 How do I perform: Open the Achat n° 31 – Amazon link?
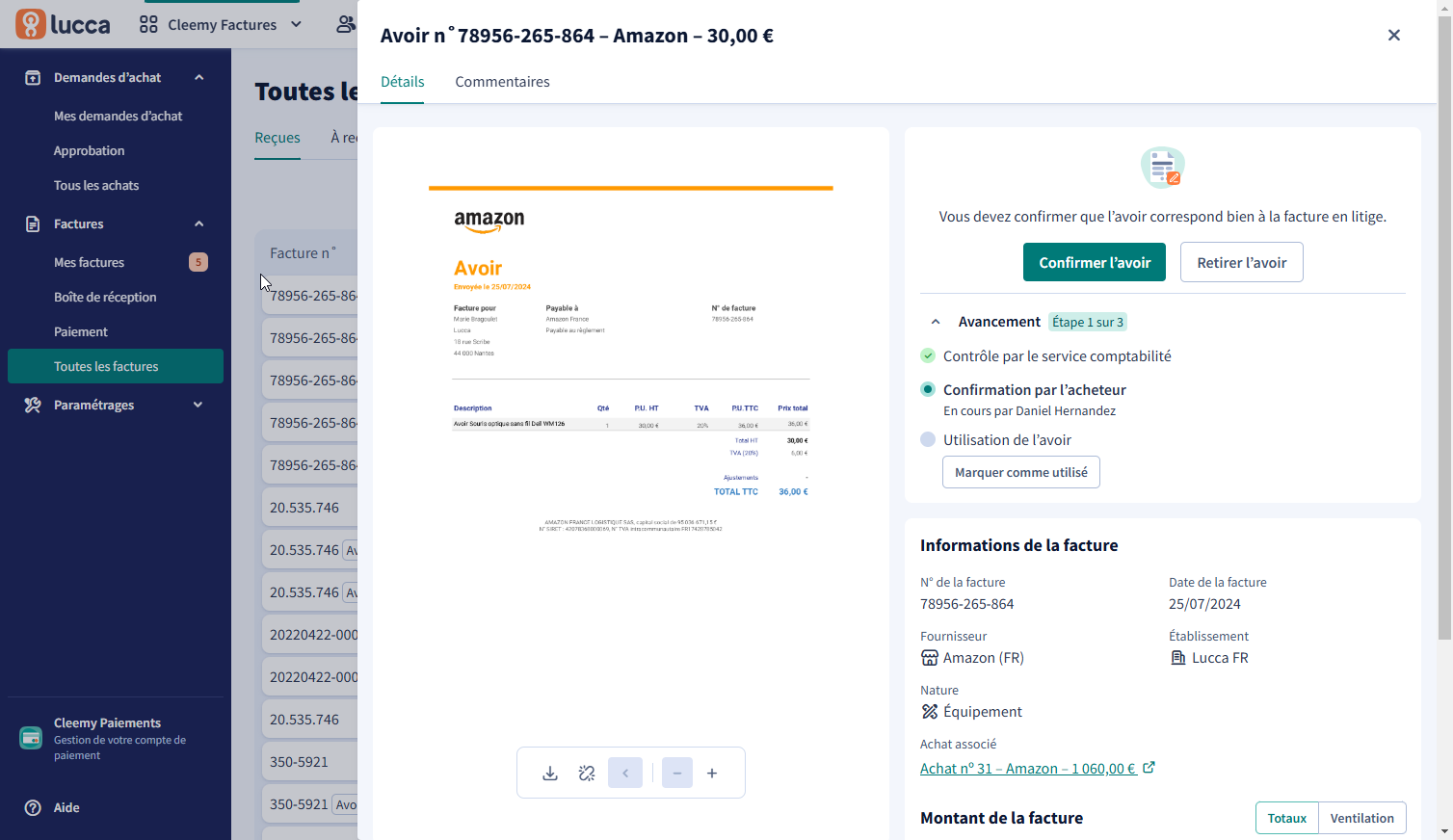click(x=1028, y=769)
